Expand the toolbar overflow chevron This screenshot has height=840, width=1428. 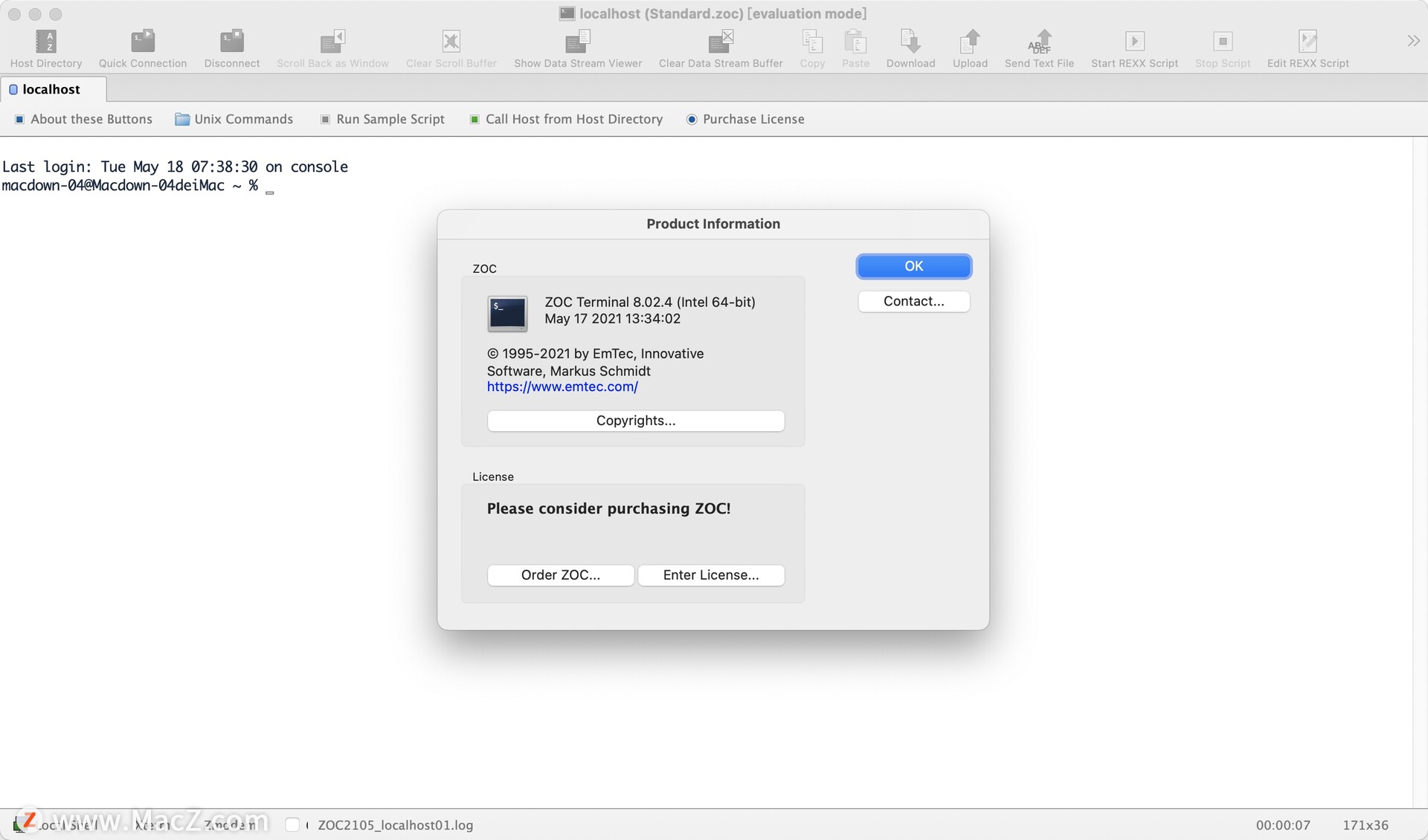point(1413,41)
